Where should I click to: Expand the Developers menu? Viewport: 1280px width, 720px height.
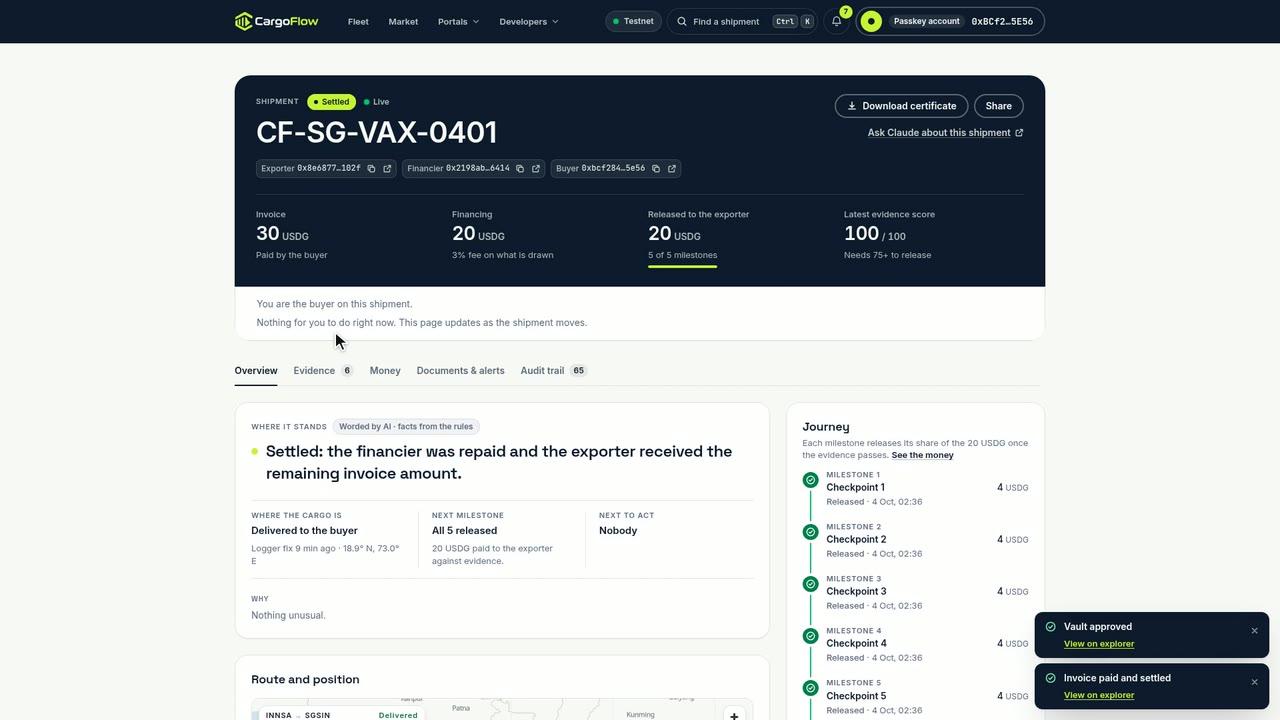(x=529, y=21)
